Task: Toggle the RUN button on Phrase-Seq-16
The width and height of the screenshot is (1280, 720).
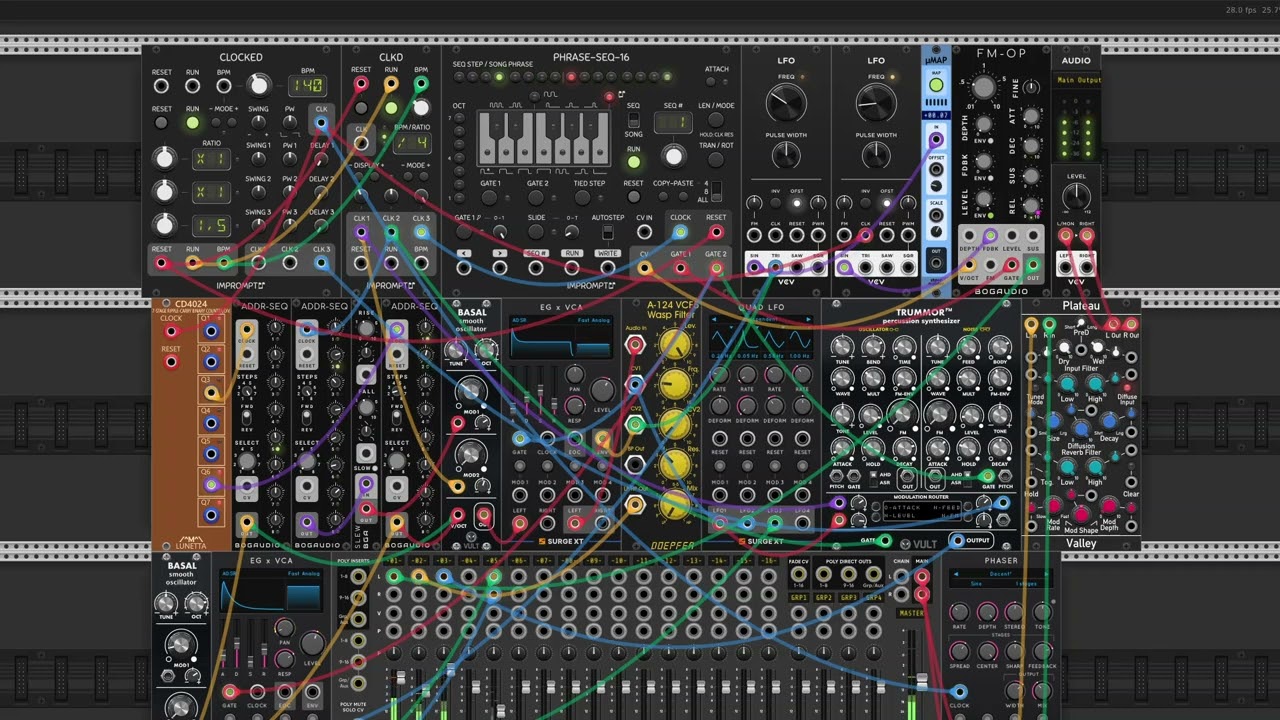Action: point(634,162)
